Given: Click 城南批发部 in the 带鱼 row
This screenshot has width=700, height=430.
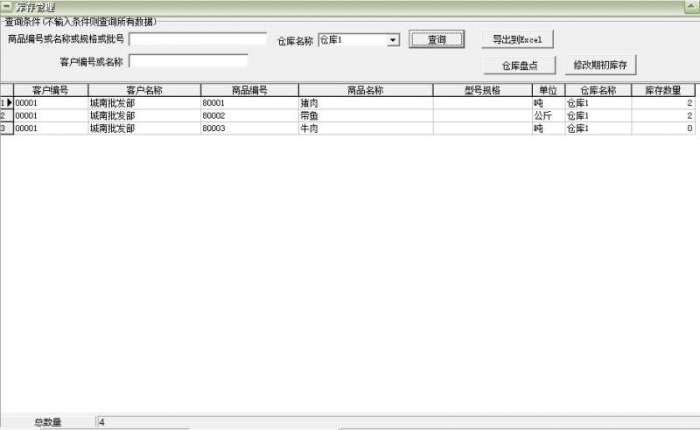Looking at the screenshot, I should (144, 116).
